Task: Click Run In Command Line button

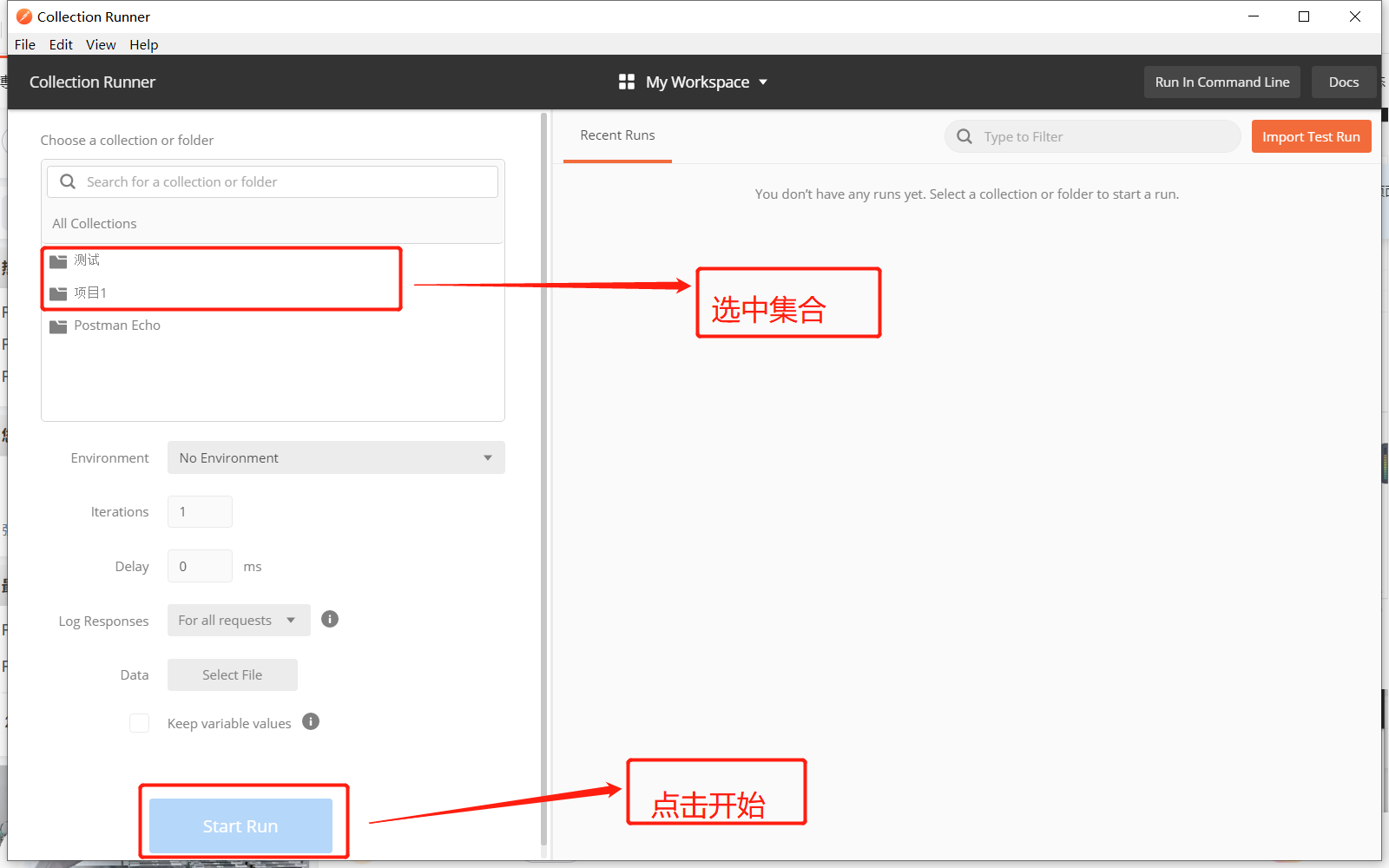Action: [x=1221, y=82]
